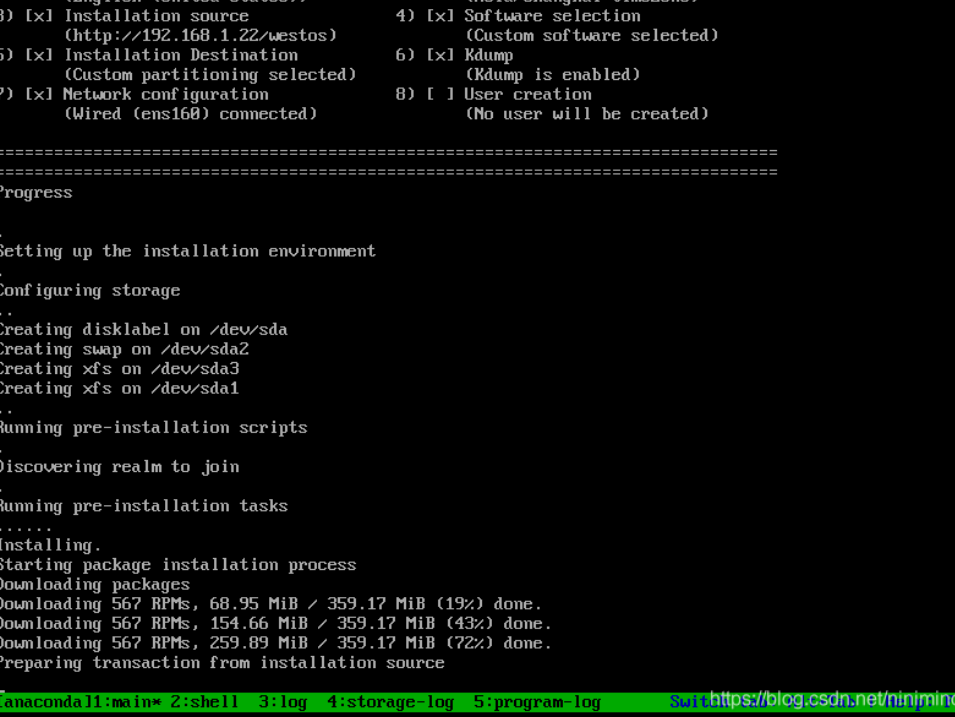This screenshot has width=955, height=717.
Task: Click the 'Progress' heading
Action: (36, 192)
